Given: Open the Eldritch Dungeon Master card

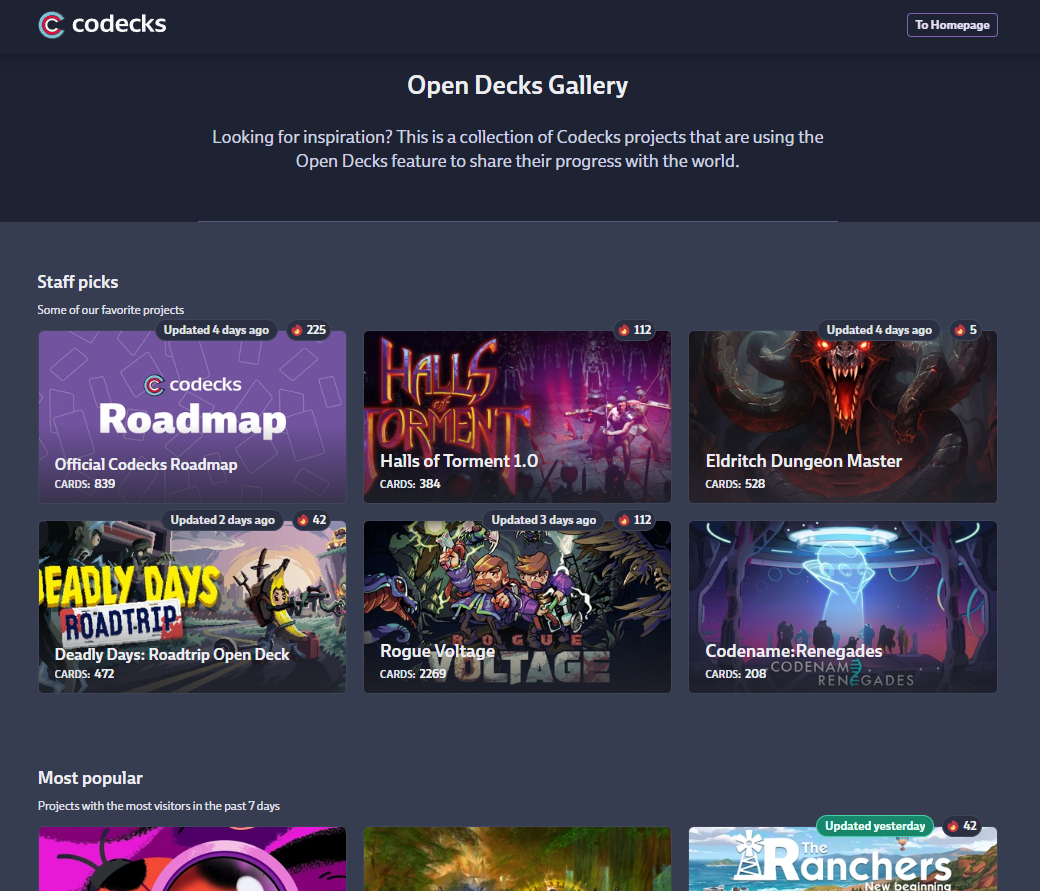Looking at the screenshot, I should point(842,417).
